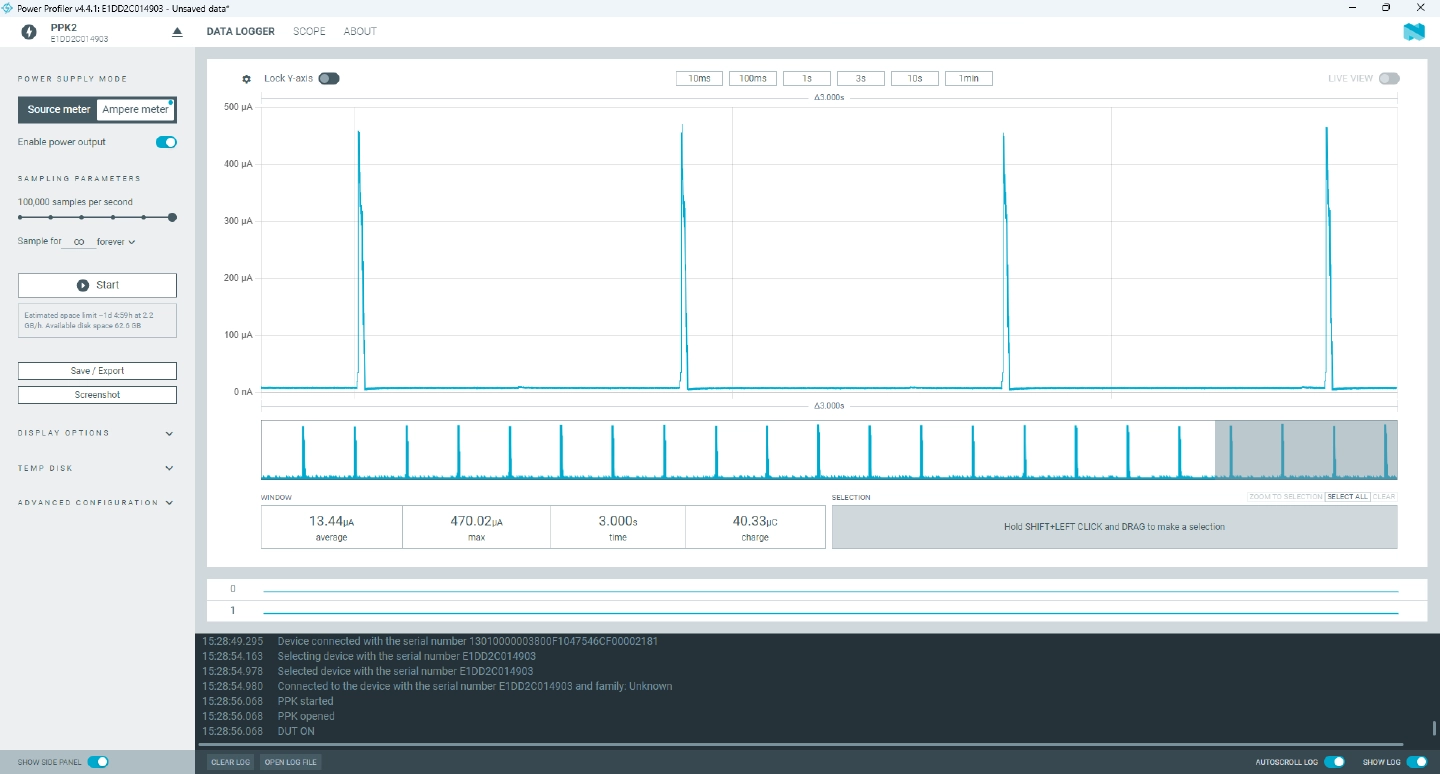Click the Save / Export button
The image size is (1440, 774).
click(x=97, y=371)
